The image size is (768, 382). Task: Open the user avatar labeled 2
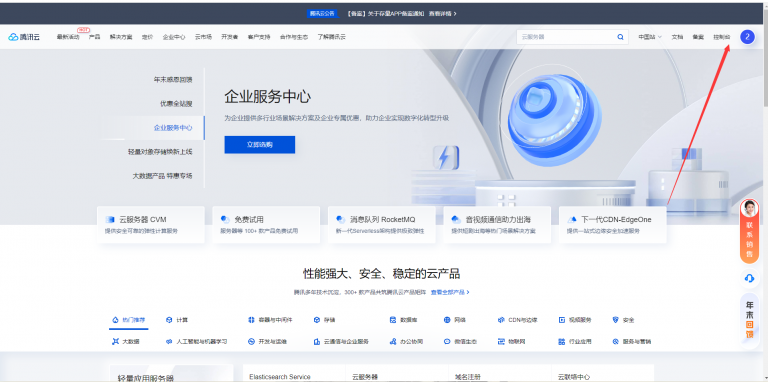click(x=747, y=37)
